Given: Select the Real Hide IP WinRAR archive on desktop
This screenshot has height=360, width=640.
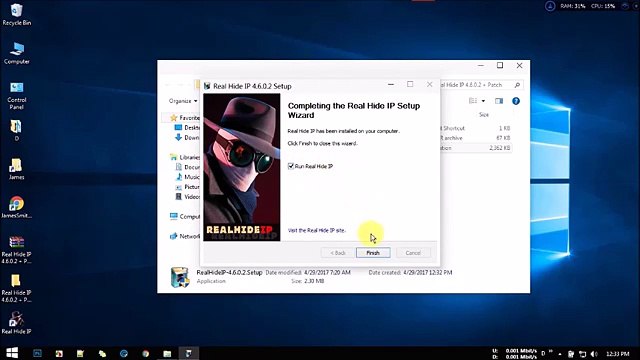Looking at the screenshot, I should coord(16,250).
